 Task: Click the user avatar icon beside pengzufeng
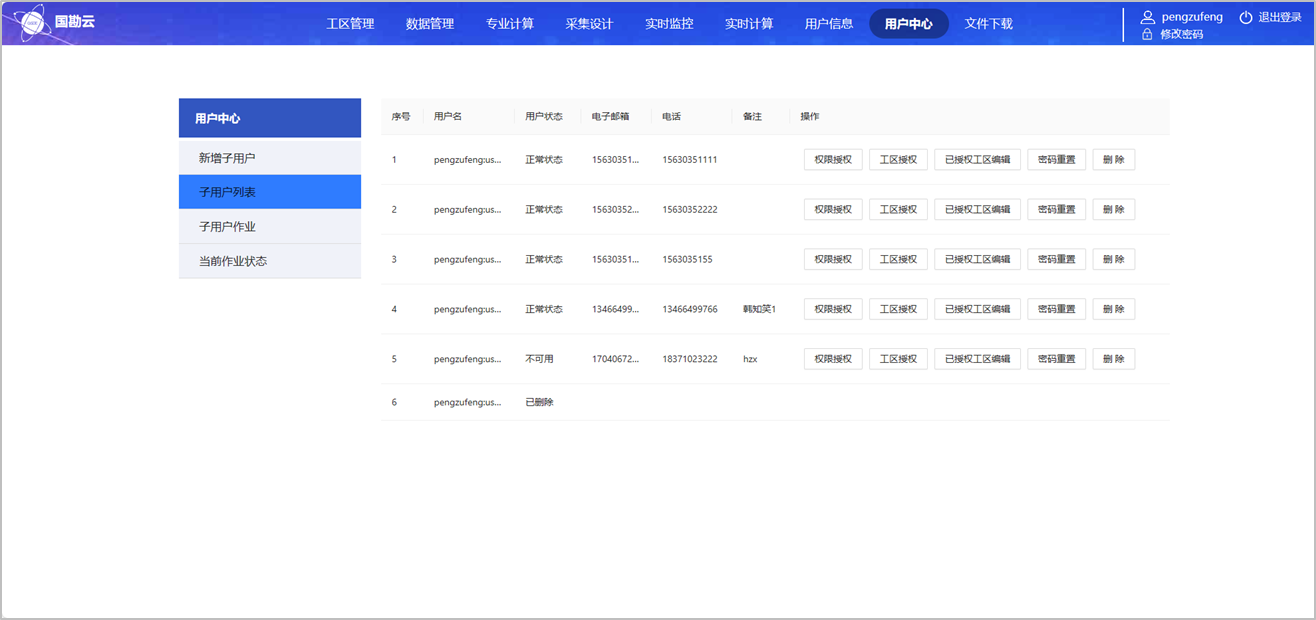pyautogui.click(x=1148, y=17)
